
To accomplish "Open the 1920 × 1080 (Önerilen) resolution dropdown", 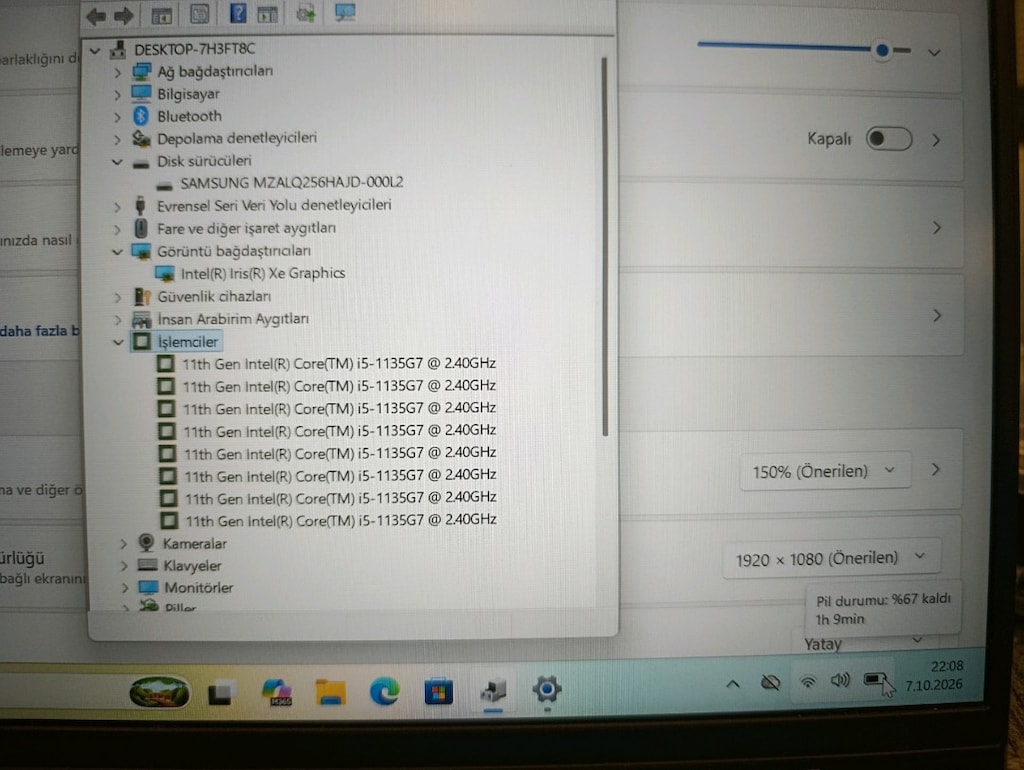I will pyautogui.click(x=831, y=558).
